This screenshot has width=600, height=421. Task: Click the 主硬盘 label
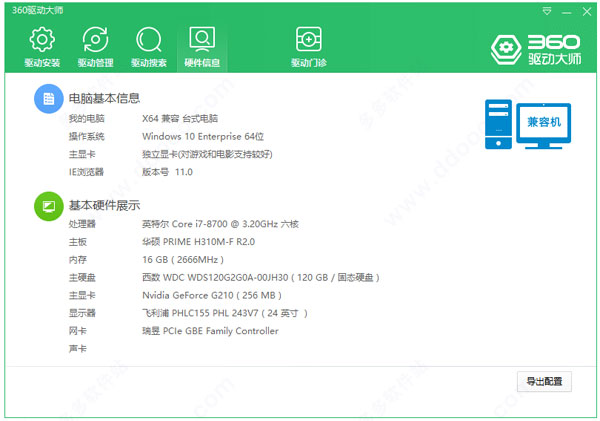point(82,277)
